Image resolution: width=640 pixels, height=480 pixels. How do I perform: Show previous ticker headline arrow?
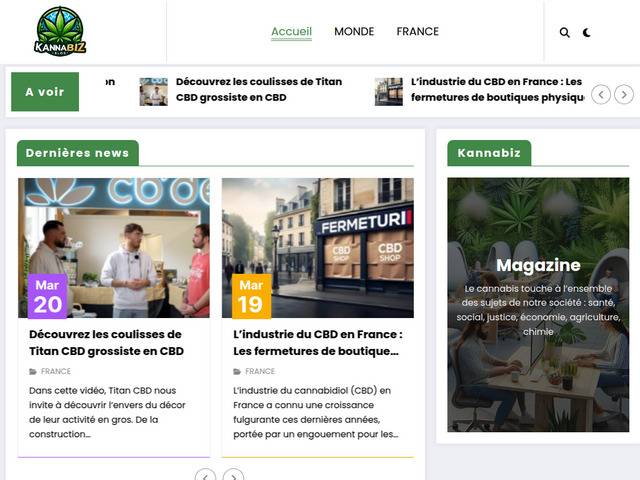point(601,95)
